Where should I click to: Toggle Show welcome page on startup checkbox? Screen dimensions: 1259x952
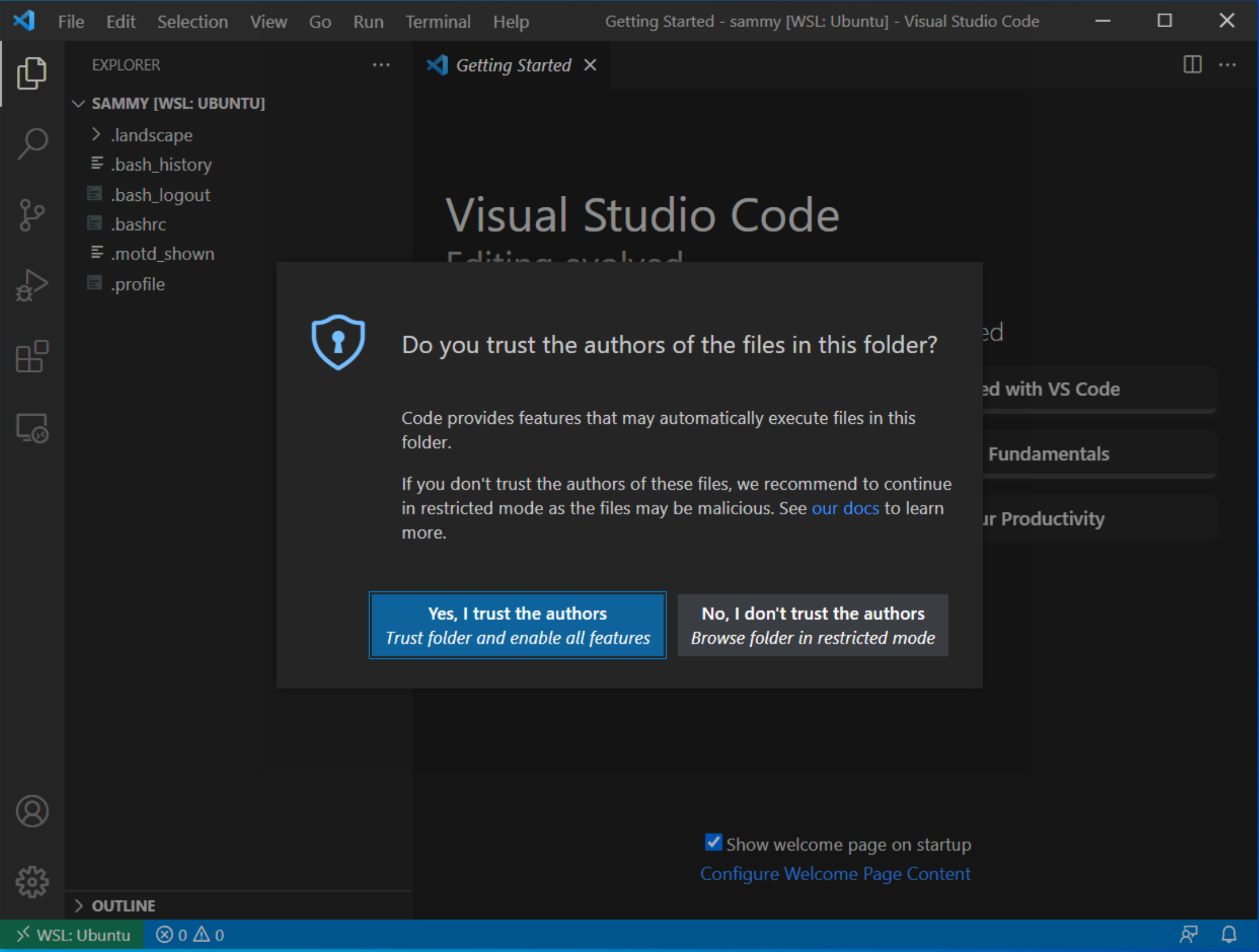point(713,843)
